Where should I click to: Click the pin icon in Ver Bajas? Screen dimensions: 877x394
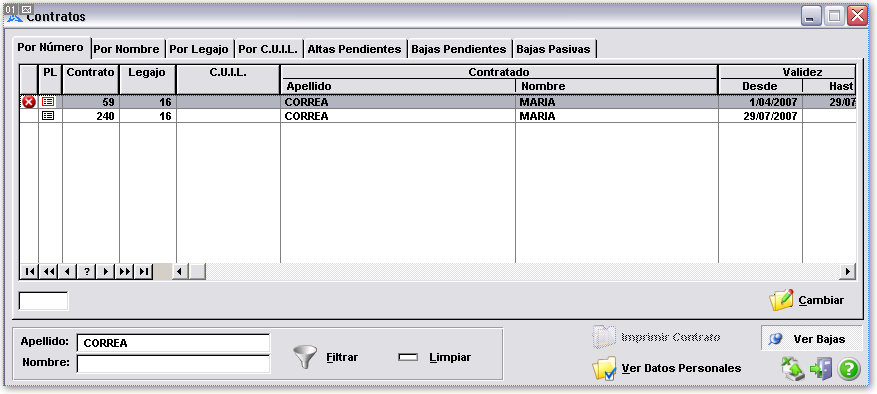click(775, 339)
